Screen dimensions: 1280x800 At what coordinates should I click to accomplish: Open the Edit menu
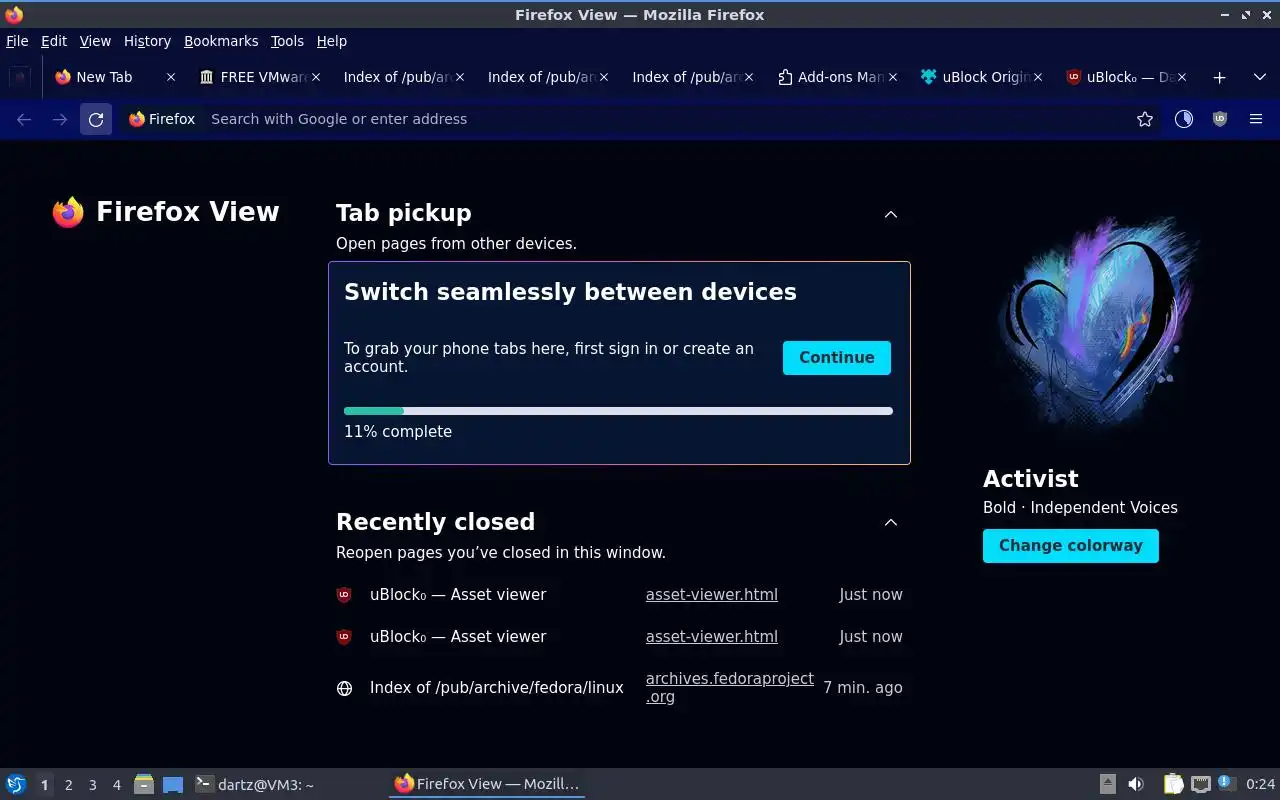(54, 41)
